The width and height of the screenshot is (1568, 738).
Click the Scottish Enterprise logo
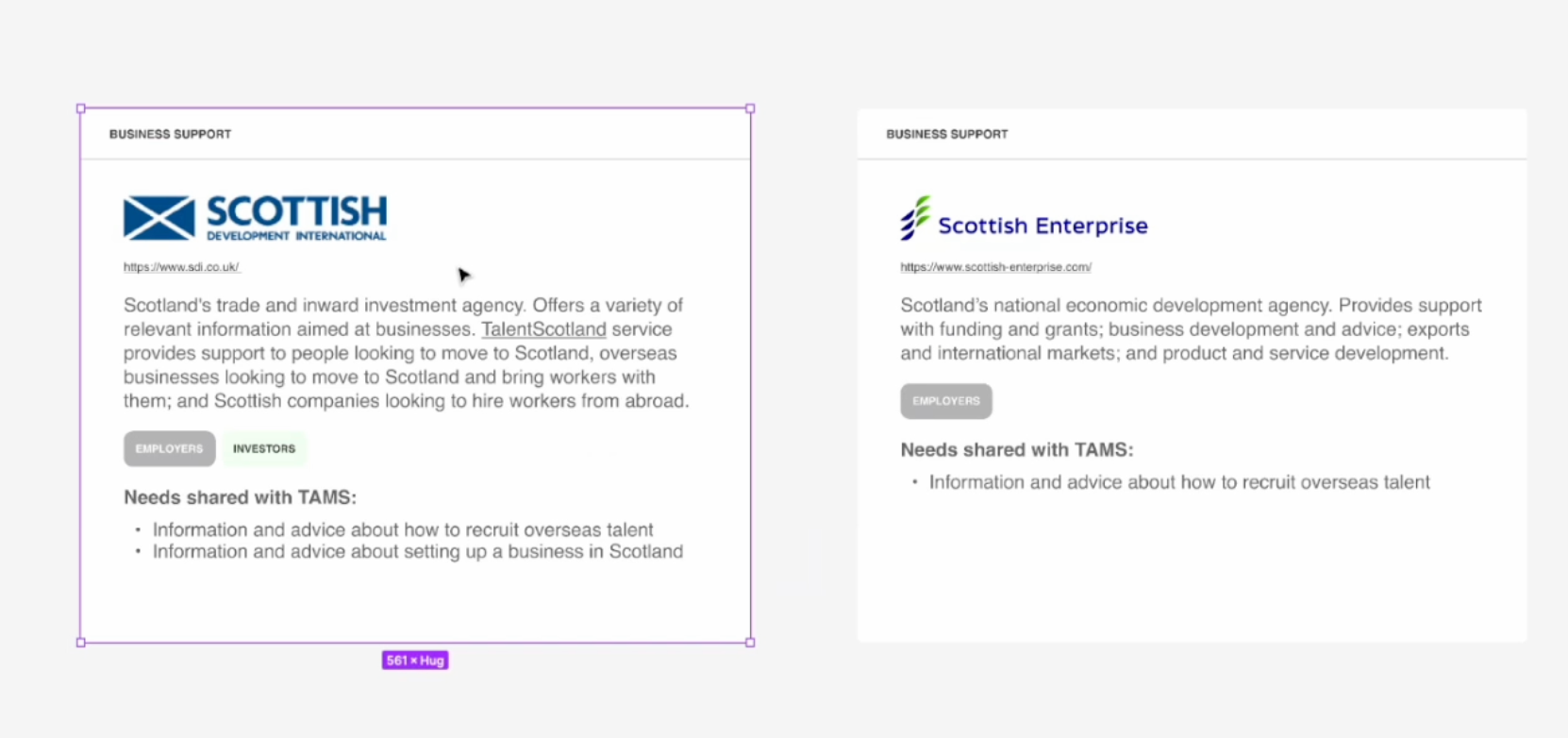[x=1024, y=219]
